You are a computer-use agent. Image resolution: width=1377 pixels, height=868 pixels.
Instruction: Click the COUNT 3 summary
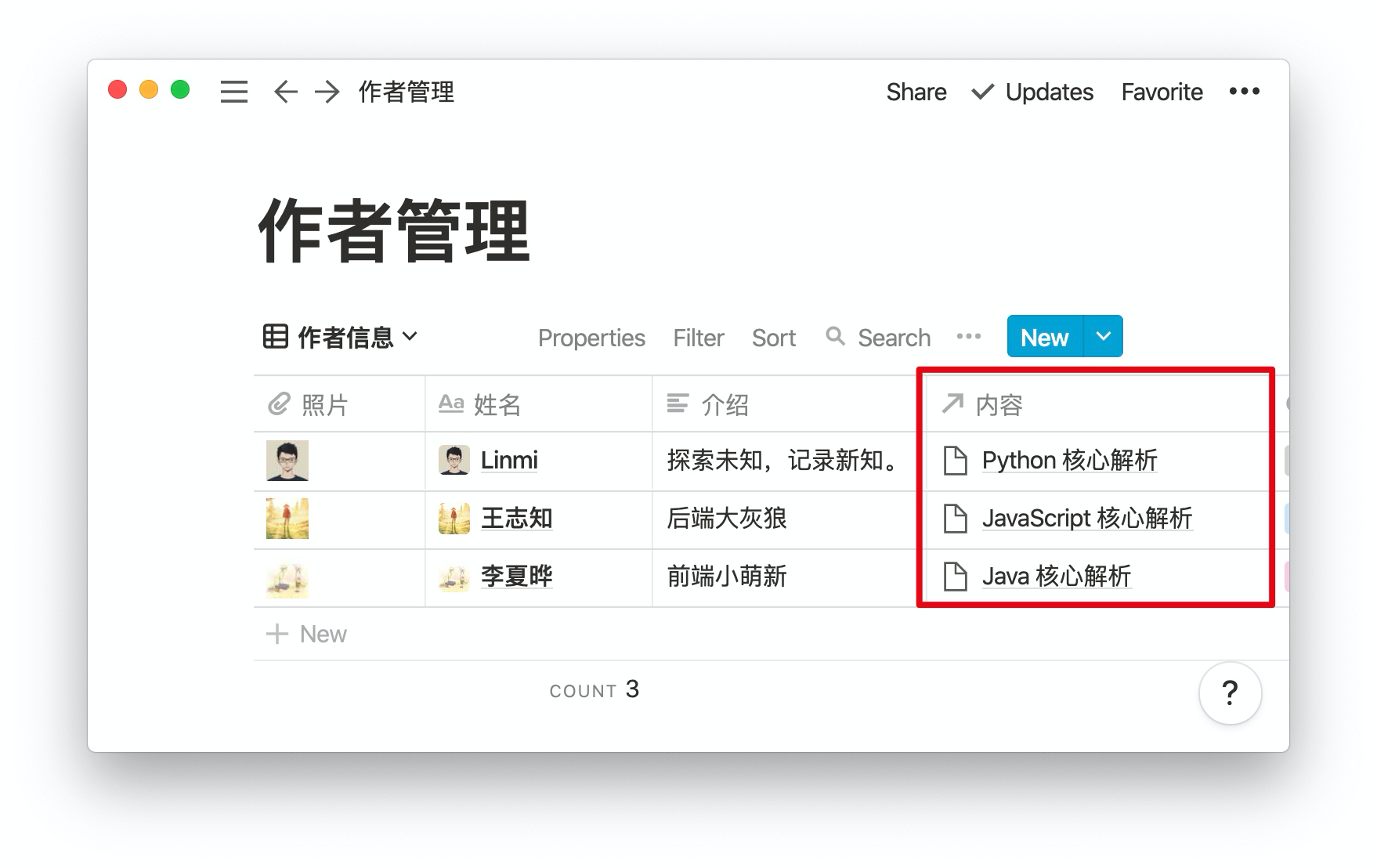tap(595, 690)
